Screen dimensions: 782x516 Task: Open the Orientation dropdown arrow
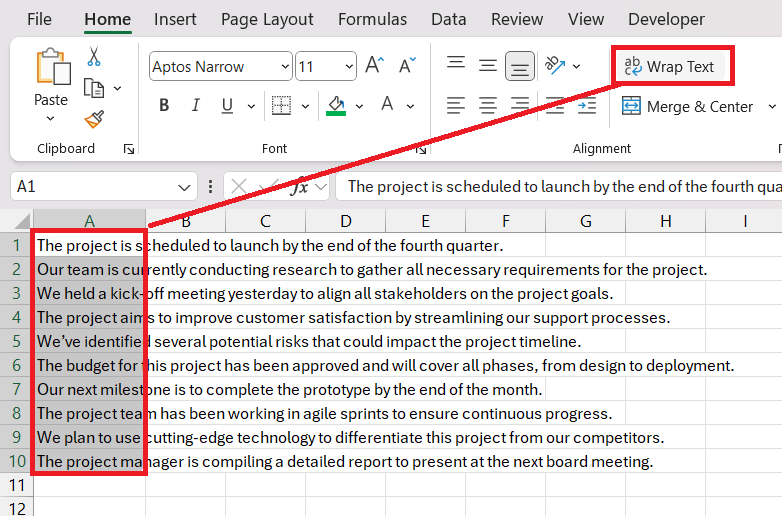577,66
